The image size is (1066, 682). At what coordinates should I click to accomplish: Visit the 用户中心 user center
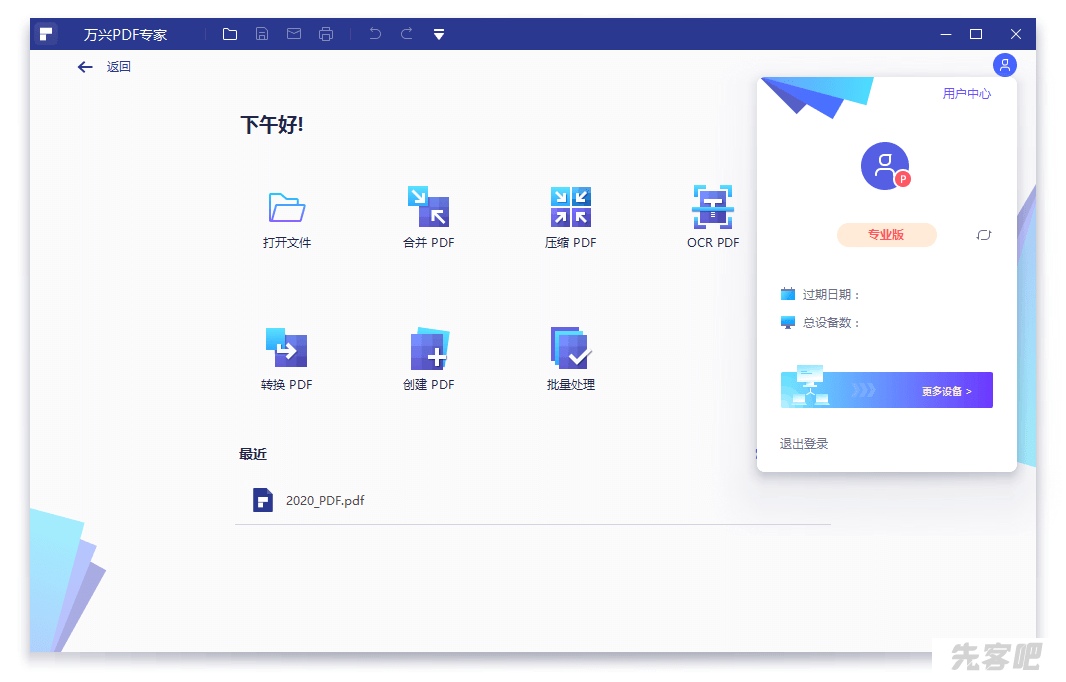click(966, 93)
